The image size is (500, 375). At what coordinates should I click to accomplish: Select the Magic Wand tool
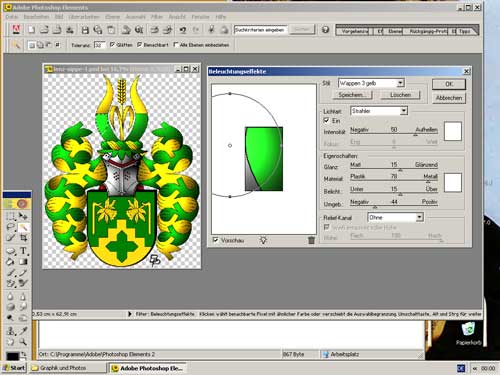(23, 227)
